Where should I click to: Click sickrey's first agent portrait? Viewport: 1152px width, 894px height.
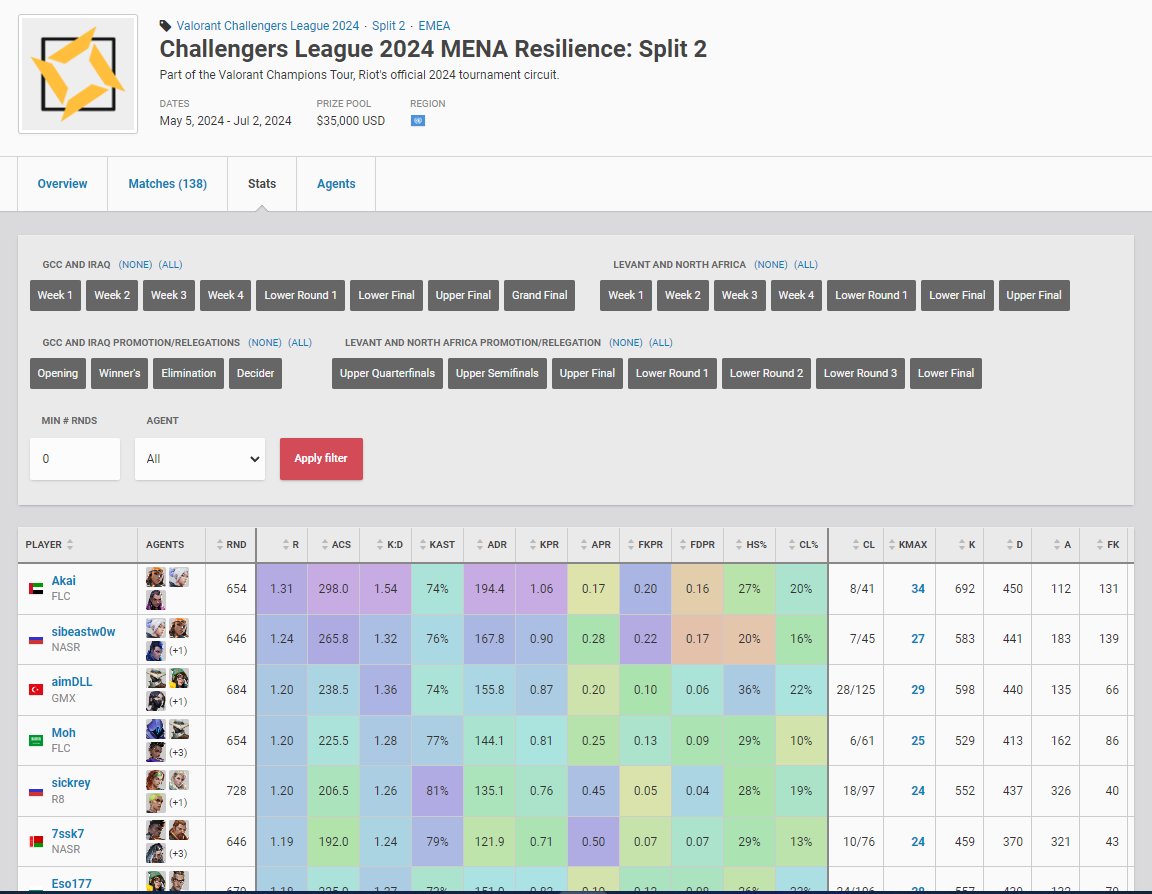[x=155, y=779]
